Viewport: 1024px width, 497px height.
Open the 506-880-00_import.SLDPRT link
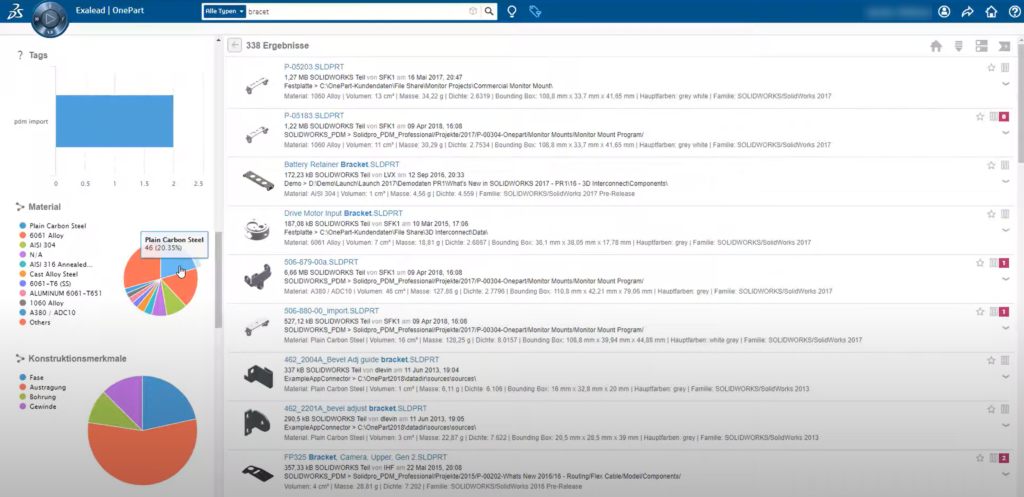(332, 311)
